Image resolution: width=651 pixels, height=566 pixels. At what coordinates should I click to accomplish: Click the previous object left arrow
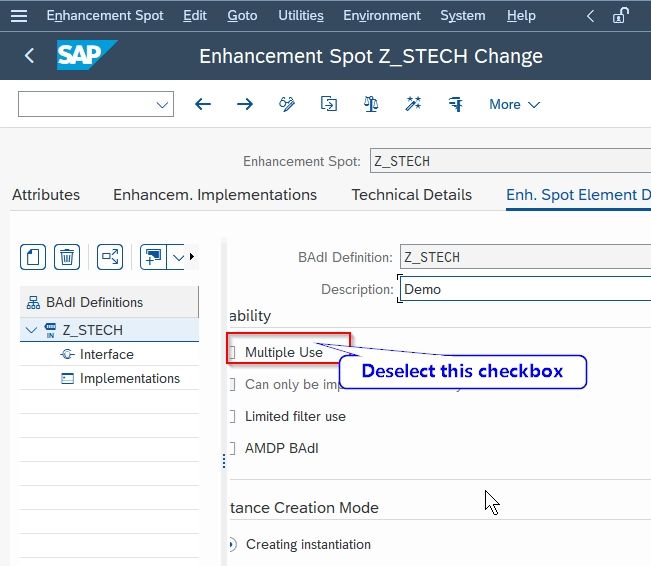coord(203,104)
